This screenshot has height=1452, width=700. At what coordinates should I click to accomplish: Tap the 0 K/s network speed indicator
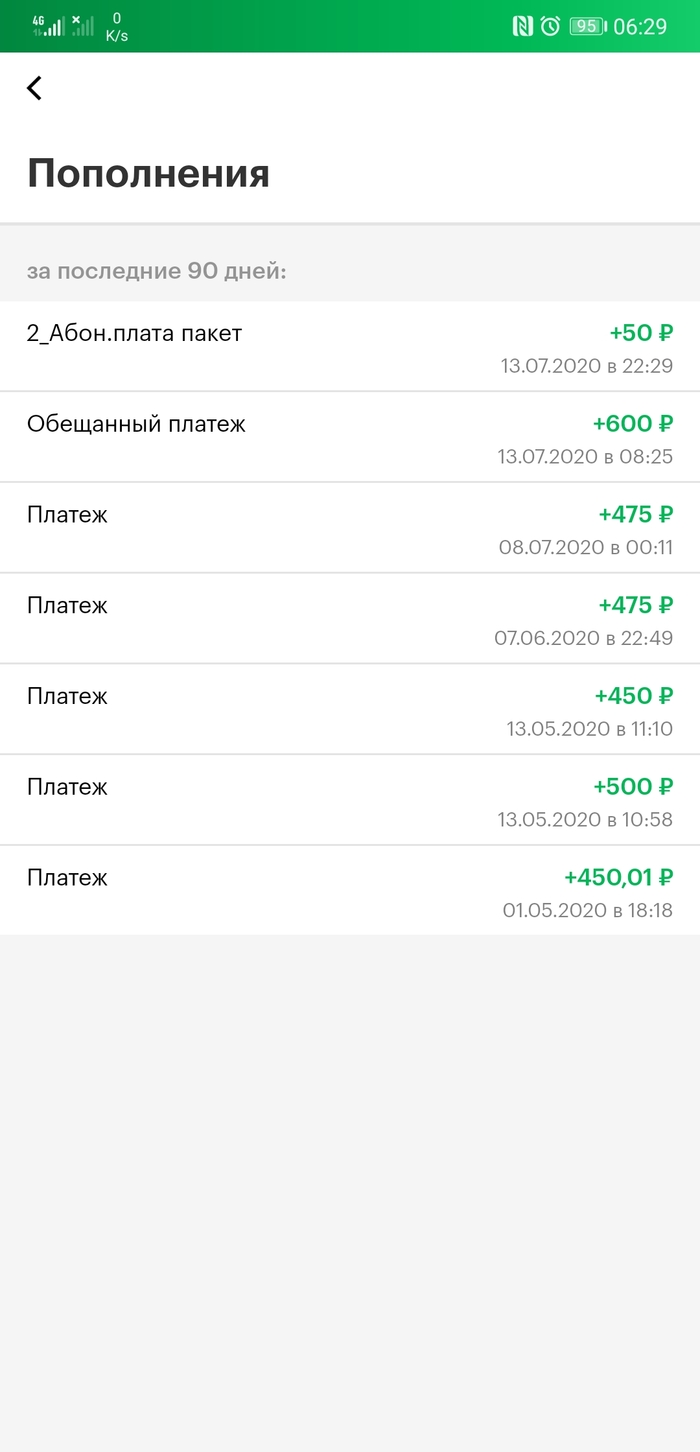point(117,27)
